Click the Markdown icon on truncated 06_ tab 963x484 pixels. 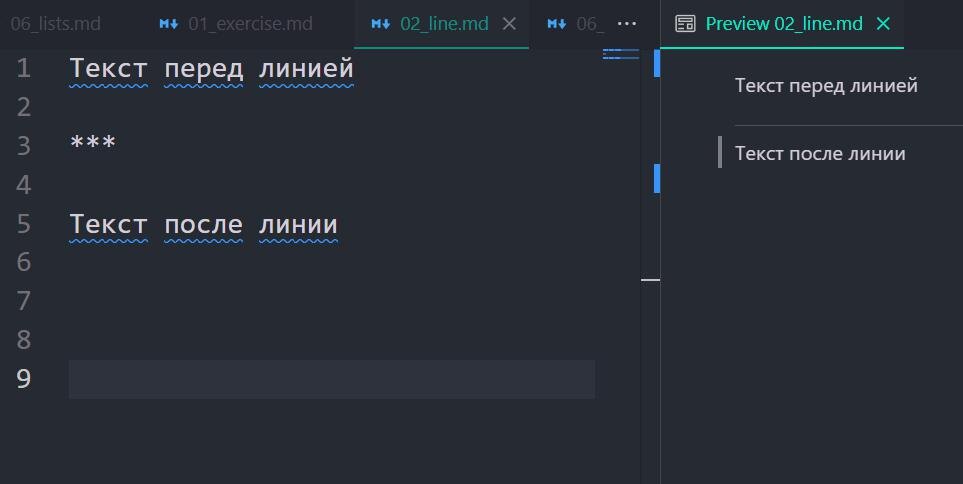click(557, 24)
